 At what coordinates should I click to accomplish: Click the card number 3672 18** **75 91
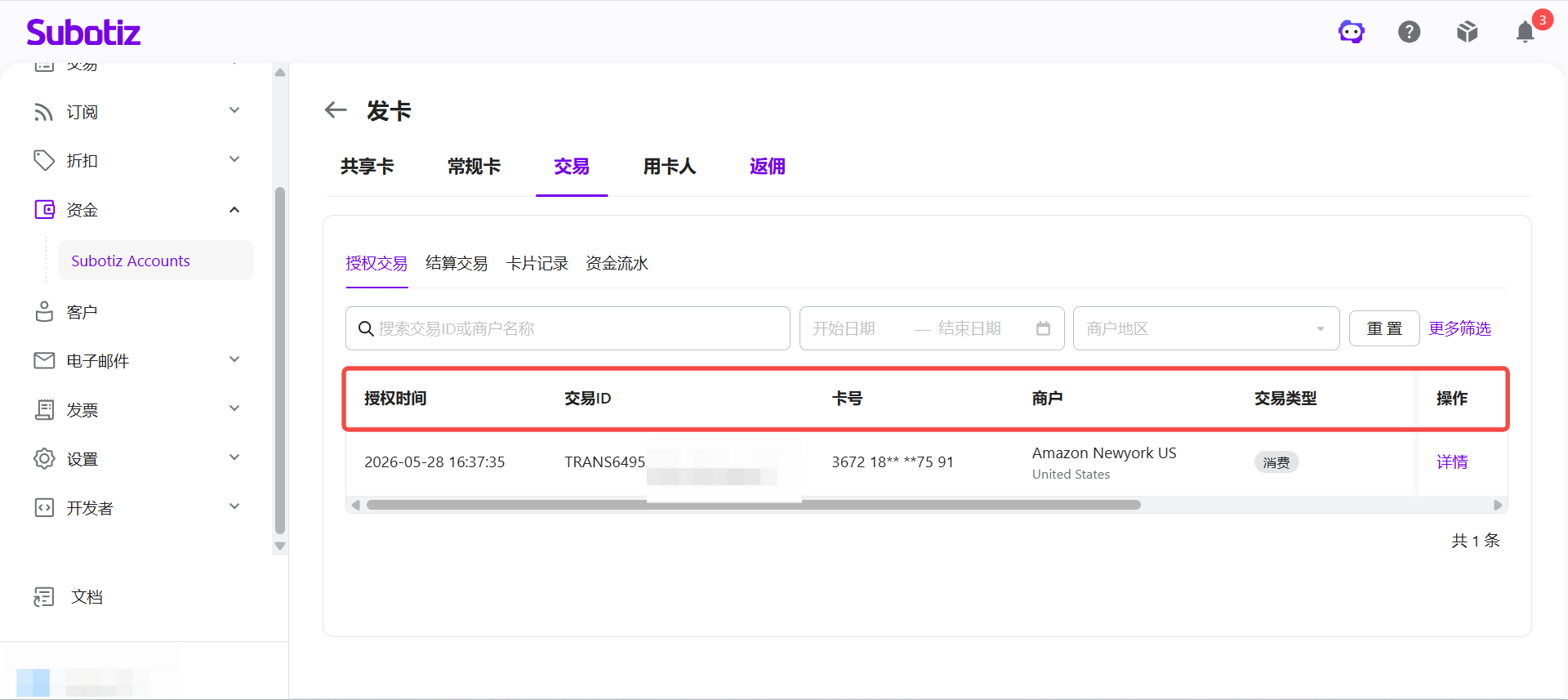(893, 461)
